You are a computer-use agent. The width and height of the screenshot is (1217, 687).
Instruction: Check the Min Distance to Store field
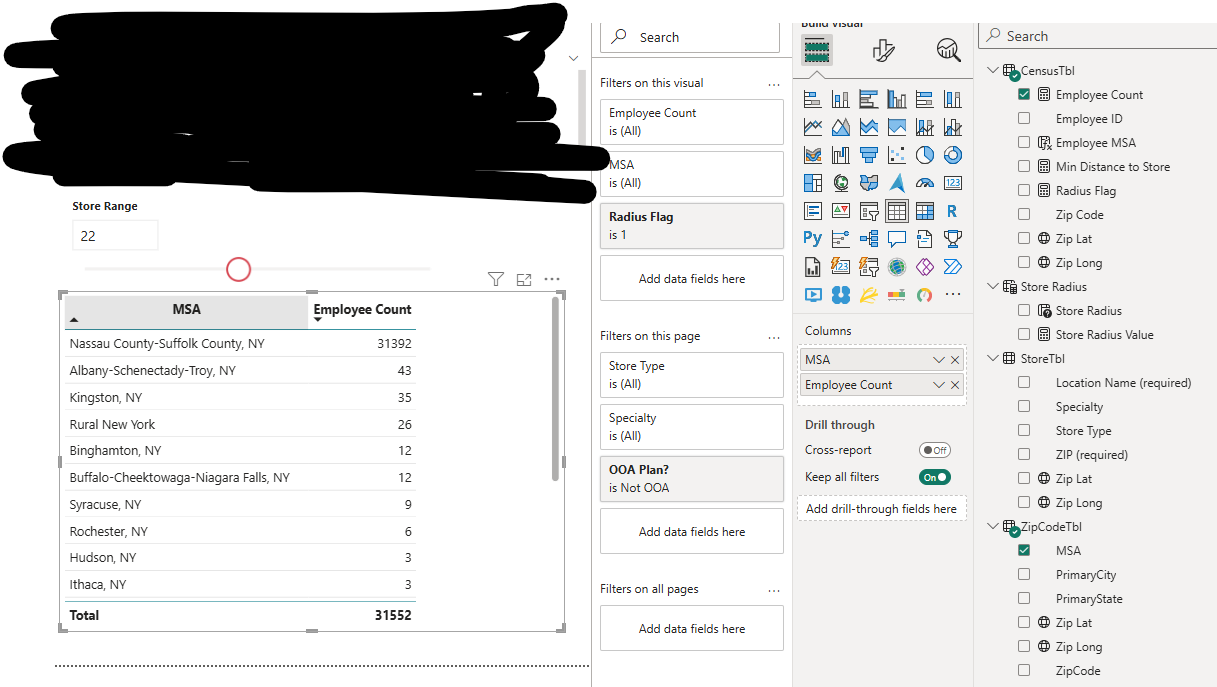[1024, 167]
